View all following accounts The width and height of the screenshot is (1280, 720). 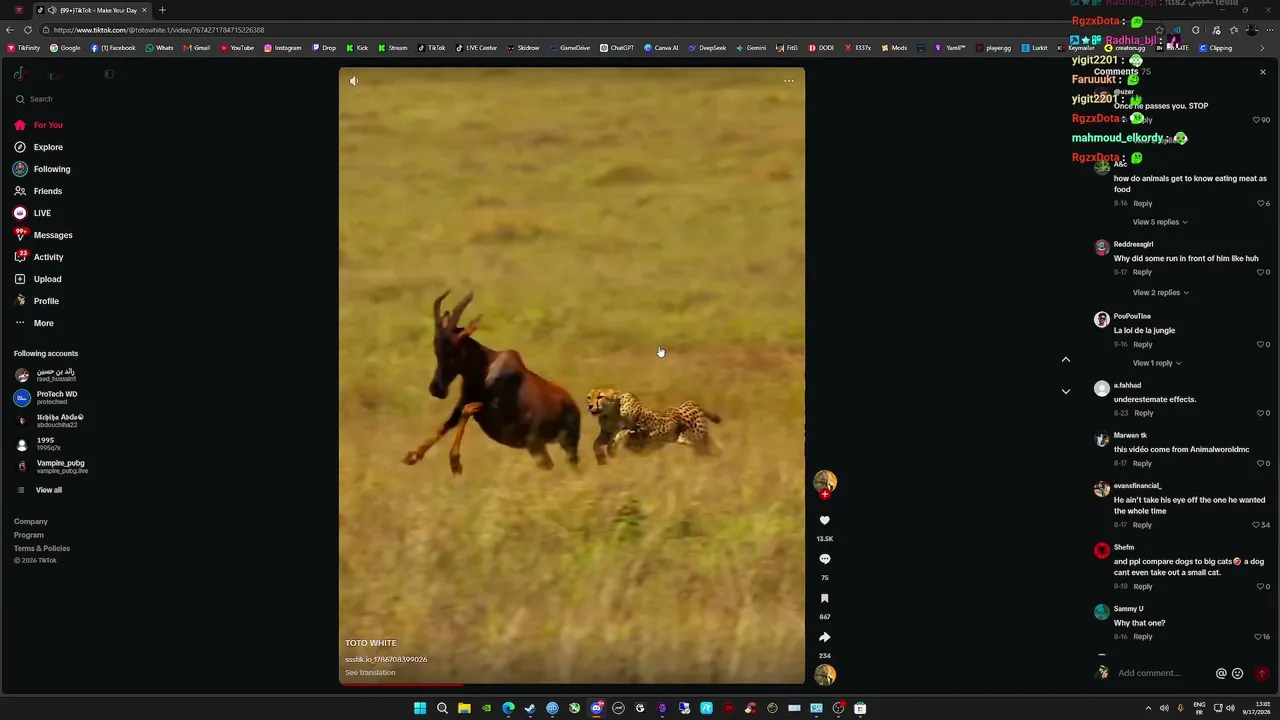[48, 490]
